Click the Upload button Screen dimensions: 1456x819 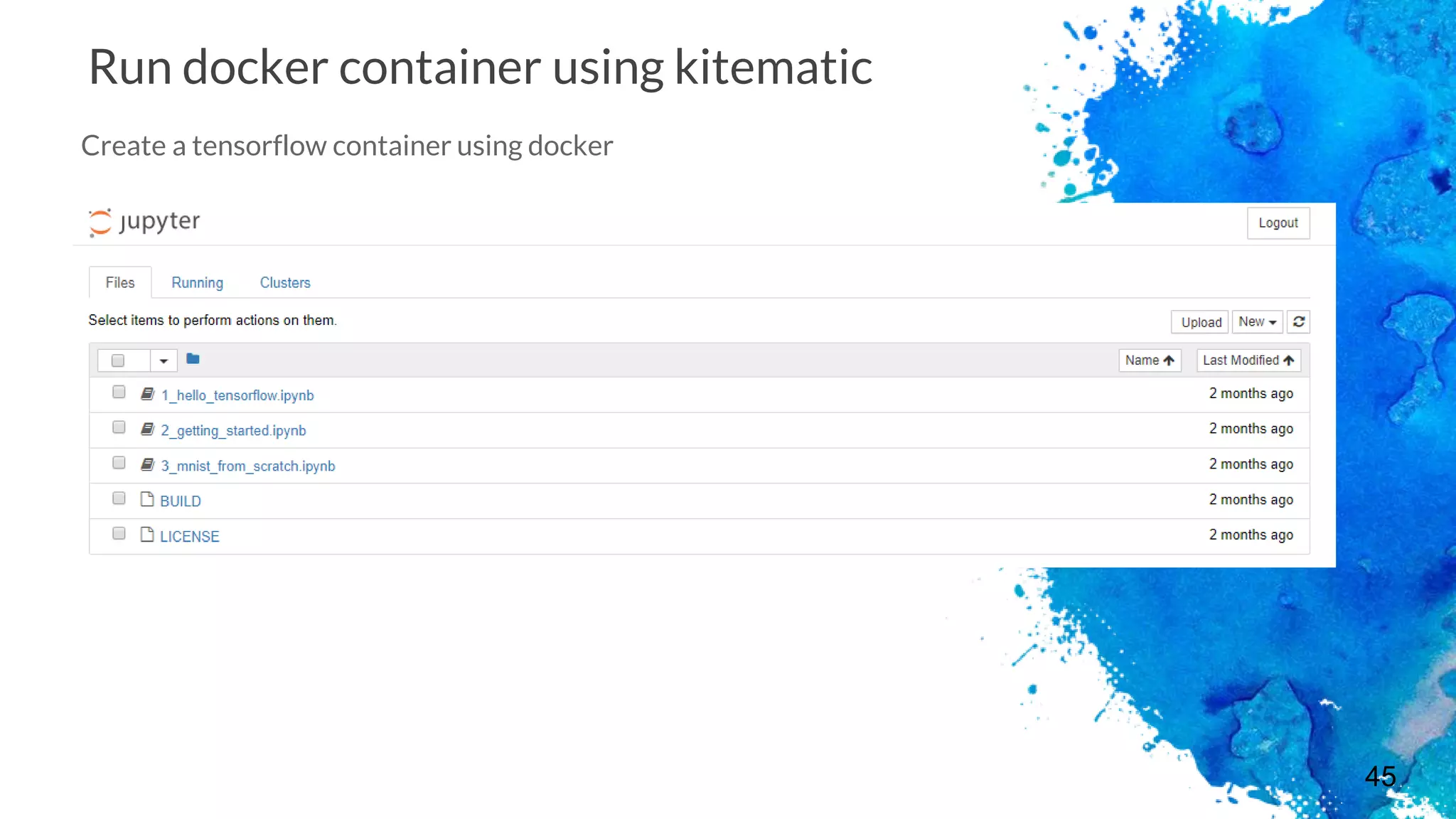point(1201,322)
